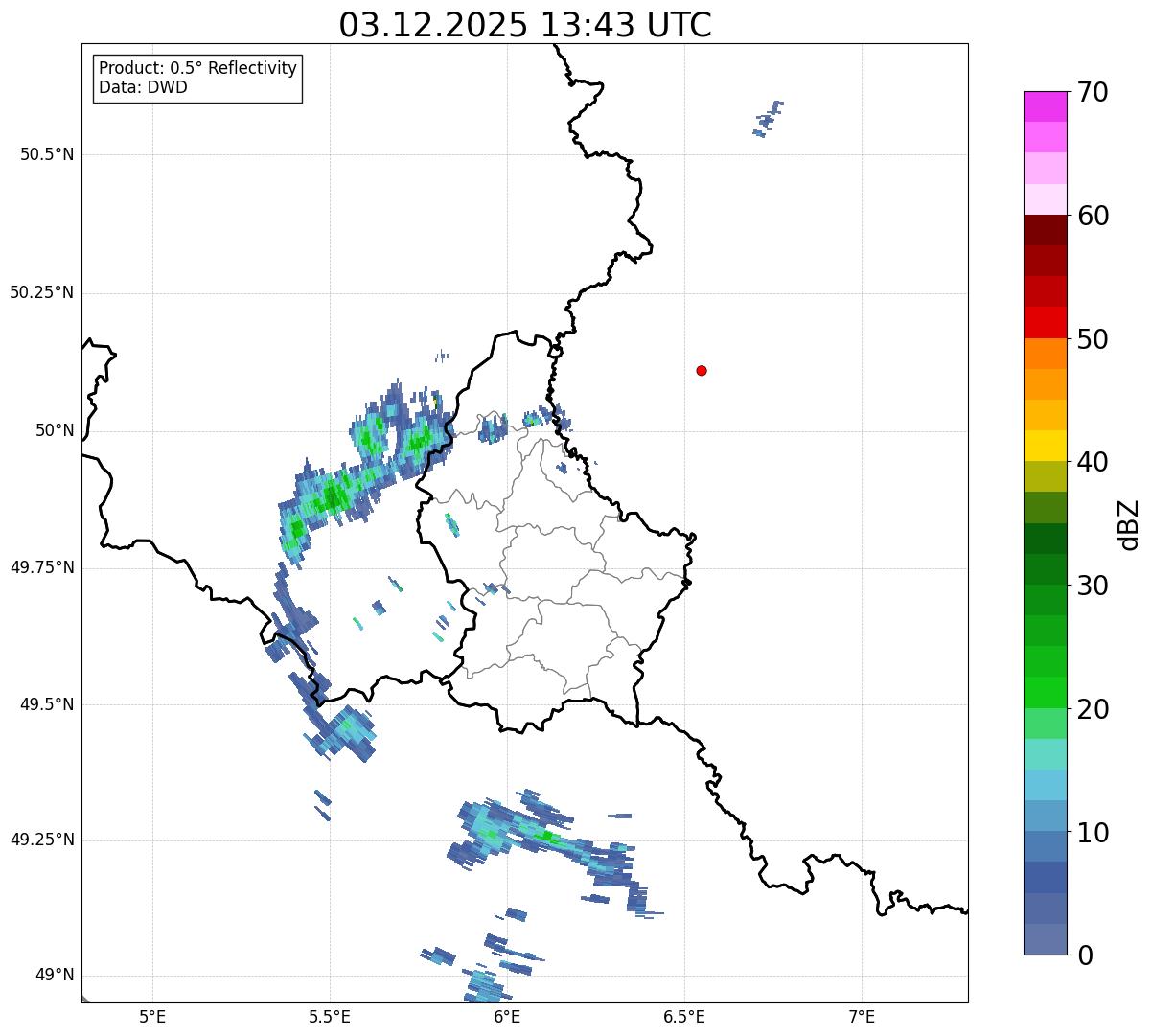
Task: Click the colorbar tick label 50
Action: pyautogui.click(x=1093, y=339)
